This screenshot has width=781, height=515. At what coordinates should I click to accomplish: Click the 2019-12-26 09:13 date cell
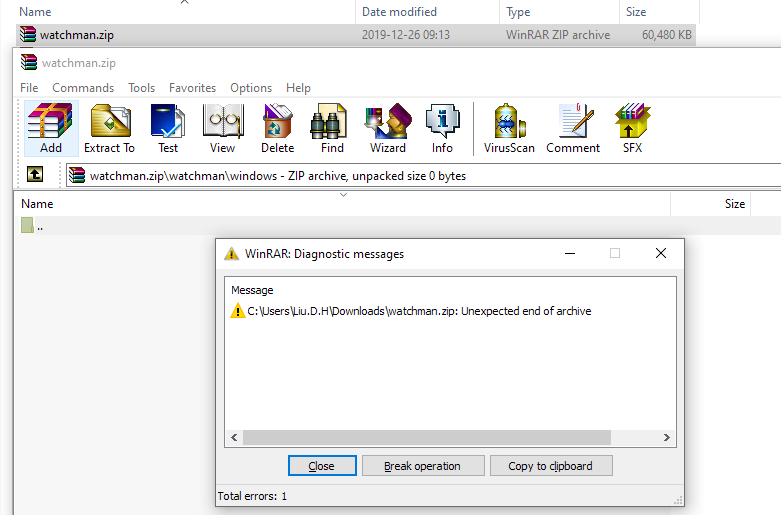(x=405, y=35)
